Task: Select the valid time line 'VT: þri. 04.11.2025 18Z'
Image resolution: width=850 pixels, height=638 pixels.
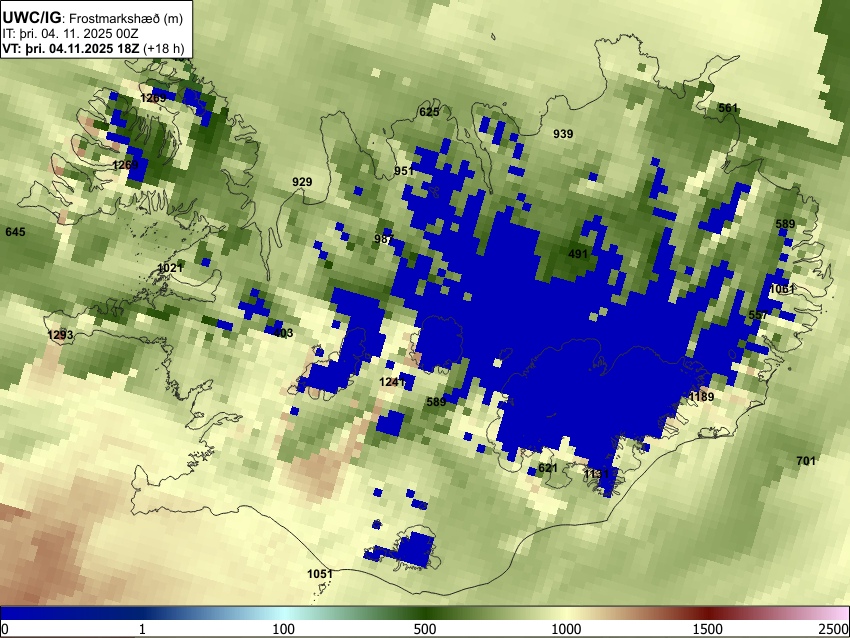Action: (72, 48)
